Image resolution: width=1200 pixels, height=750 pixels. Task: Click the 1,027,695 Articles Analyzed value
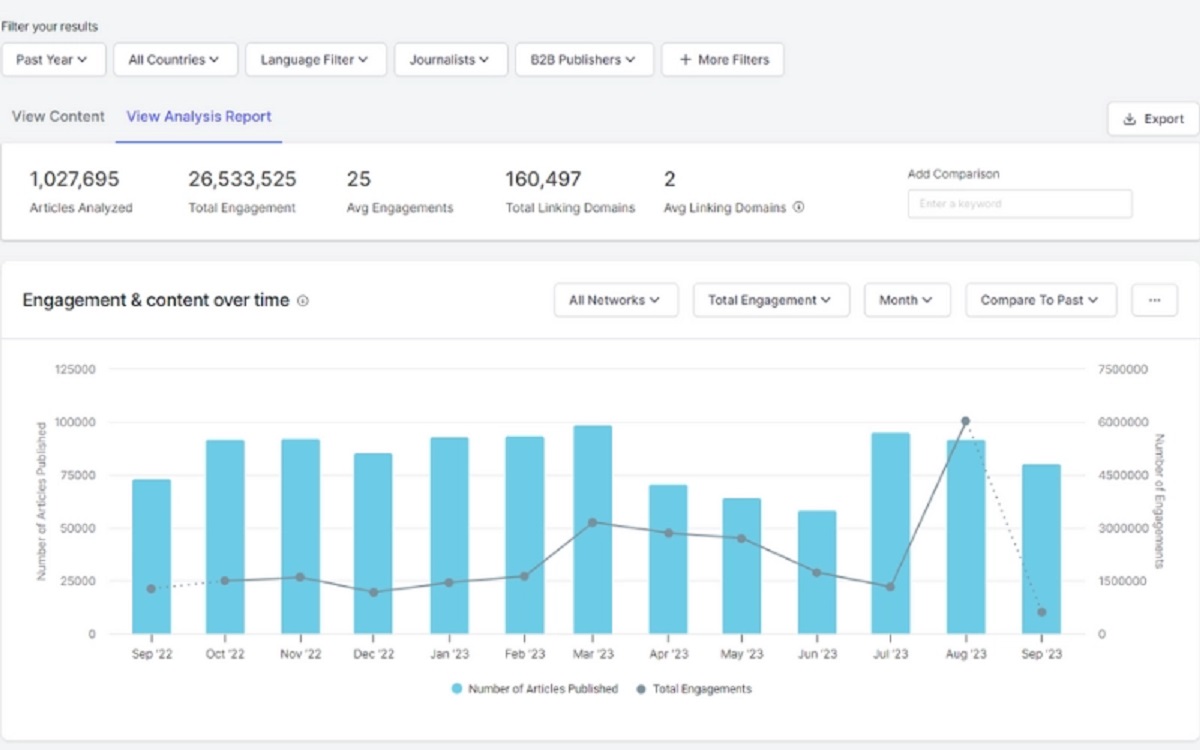tap(74, 180)
